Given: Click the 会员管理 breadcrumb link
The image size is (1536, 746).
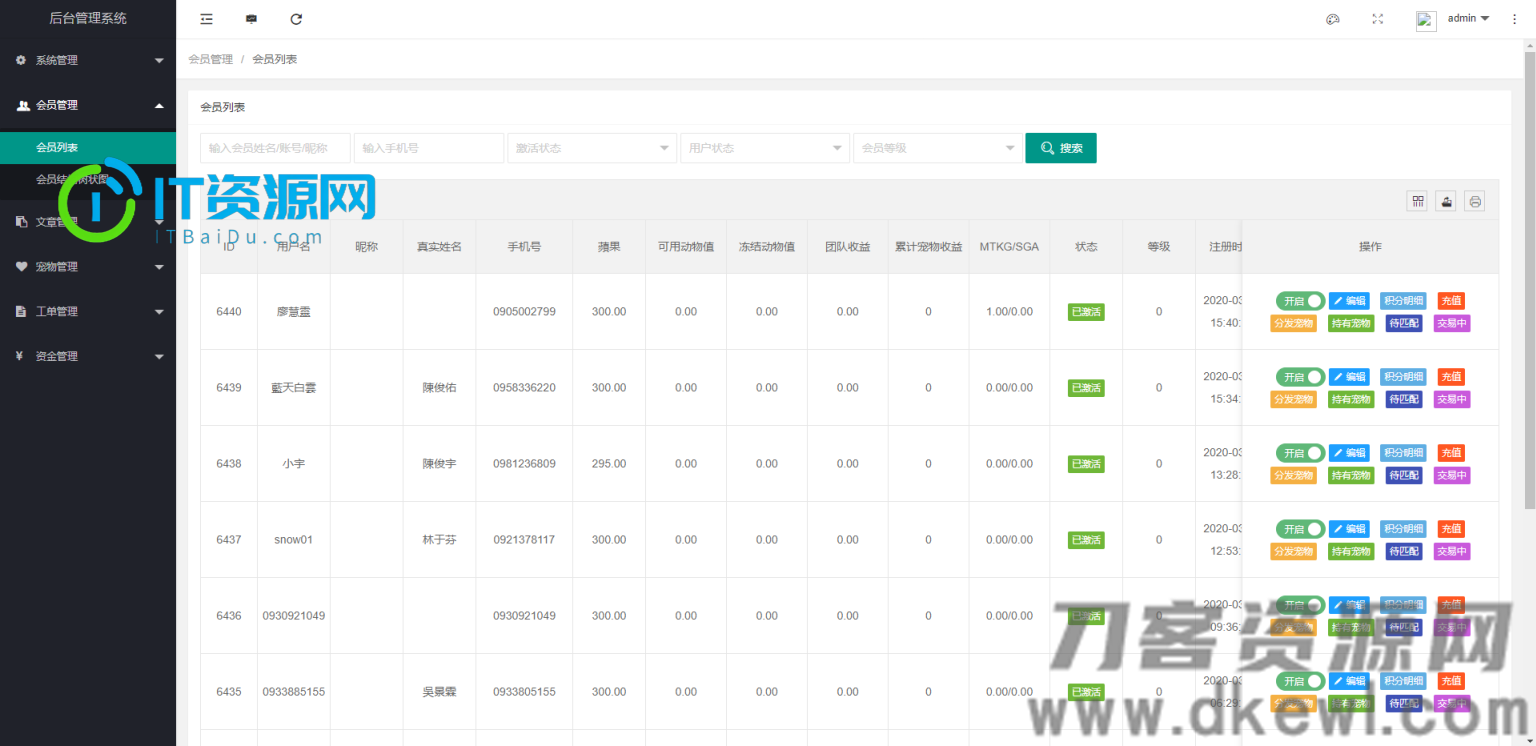Looking at the screenshot, I should 210,59.
